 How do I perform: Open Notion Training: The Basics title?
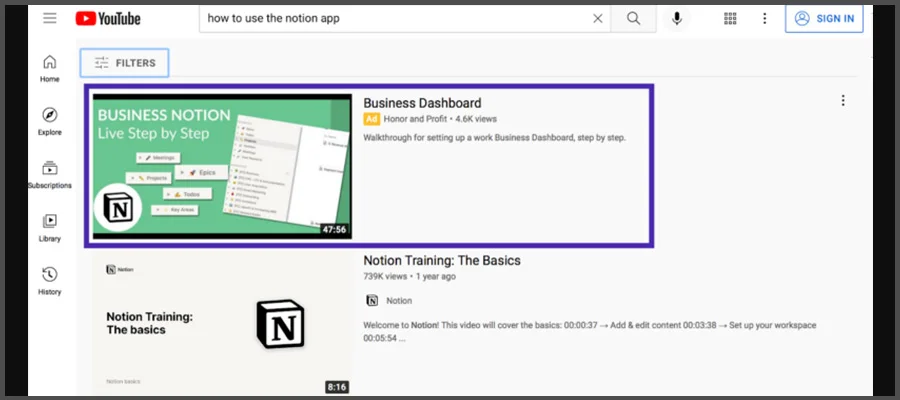click(441, 261)
